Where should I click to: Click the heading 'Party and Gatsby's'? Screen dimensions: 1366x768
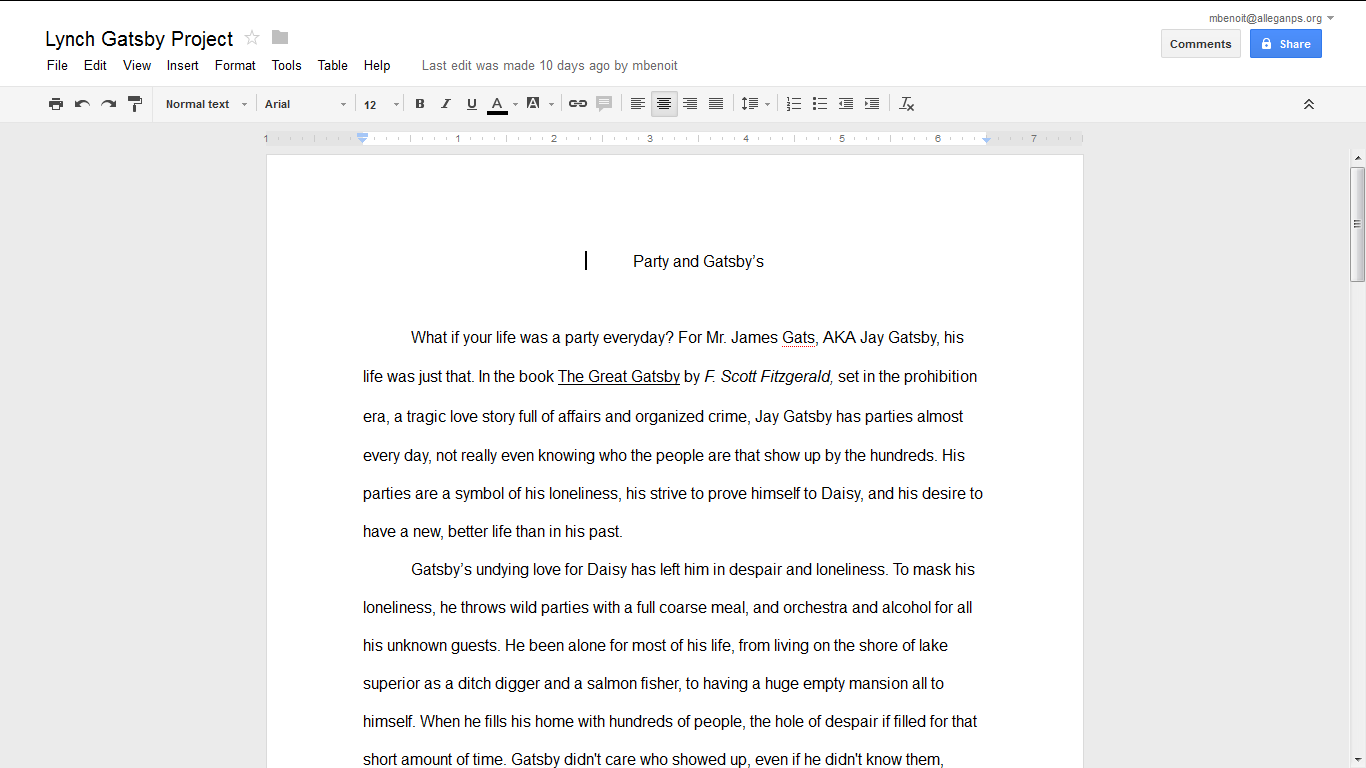[x=698, y=262]
